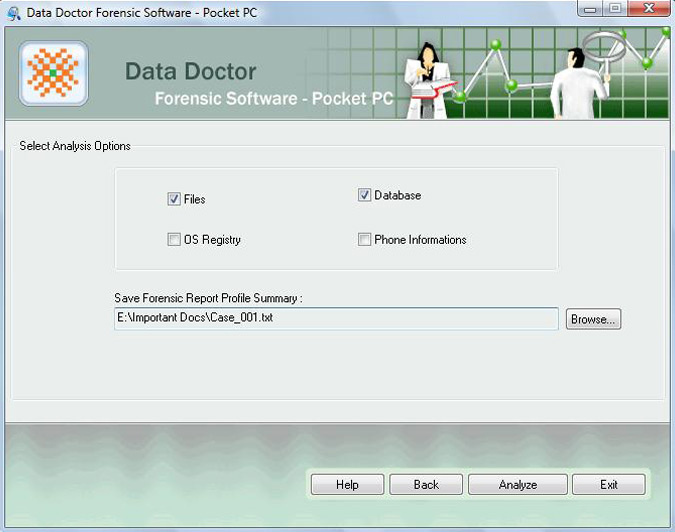The image size is (675, 532).
Task: Enable the OS Registry checkbox
Action: 173,239
